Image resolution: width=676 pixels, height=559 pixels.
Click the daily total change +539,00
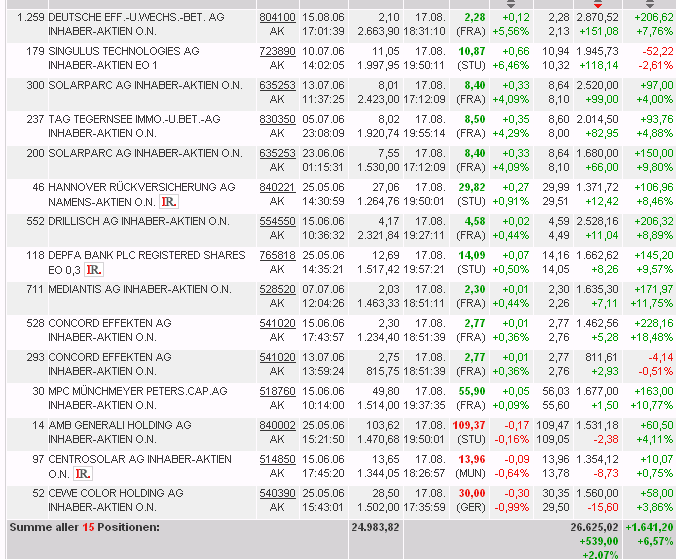pyautogui.click(x=599, y=542)
